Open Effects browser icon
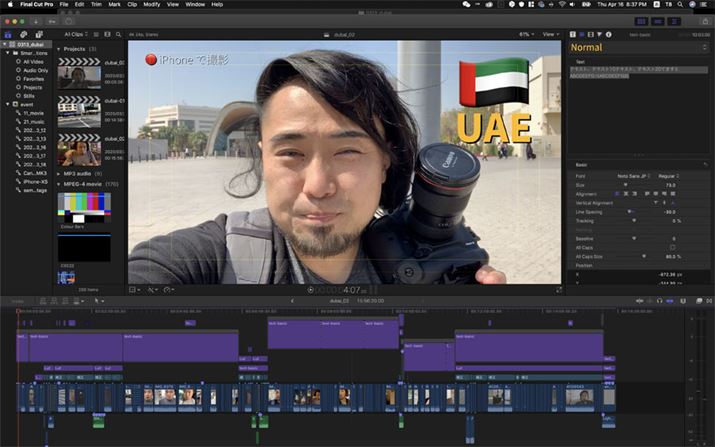This screenshot has height=447, width=715. pos(699,301)
